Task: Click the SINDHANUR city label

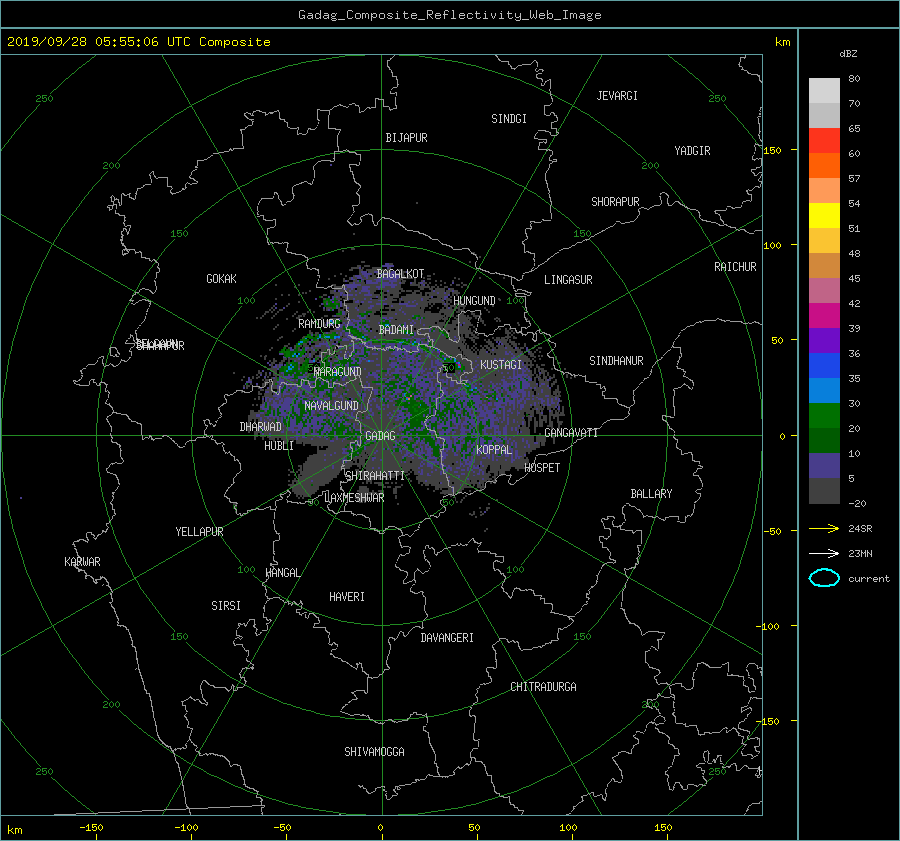Action: [x=616, y=361]
